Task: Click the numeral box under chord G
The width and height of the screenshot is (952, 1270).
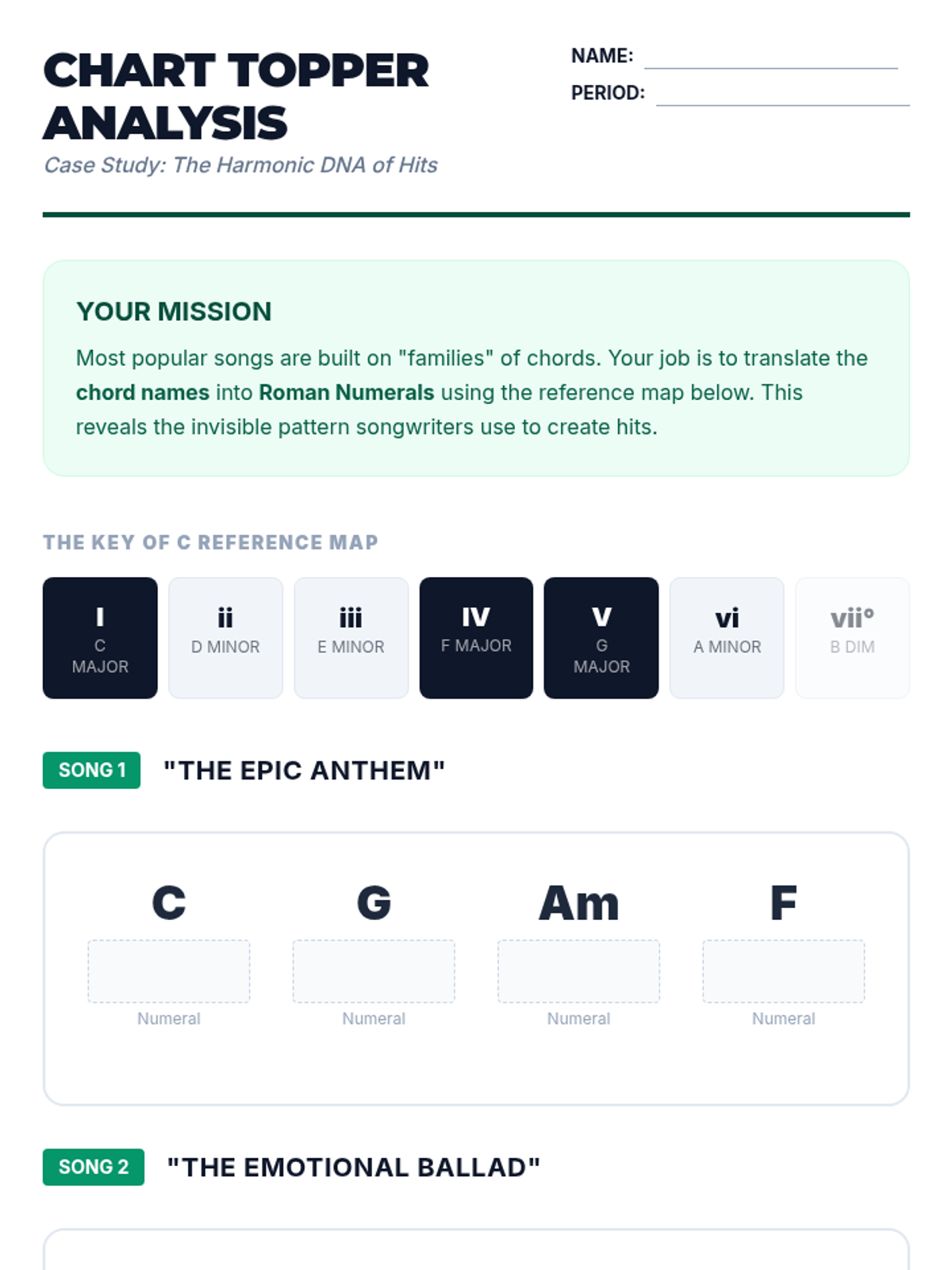Action: coord(374,972)
